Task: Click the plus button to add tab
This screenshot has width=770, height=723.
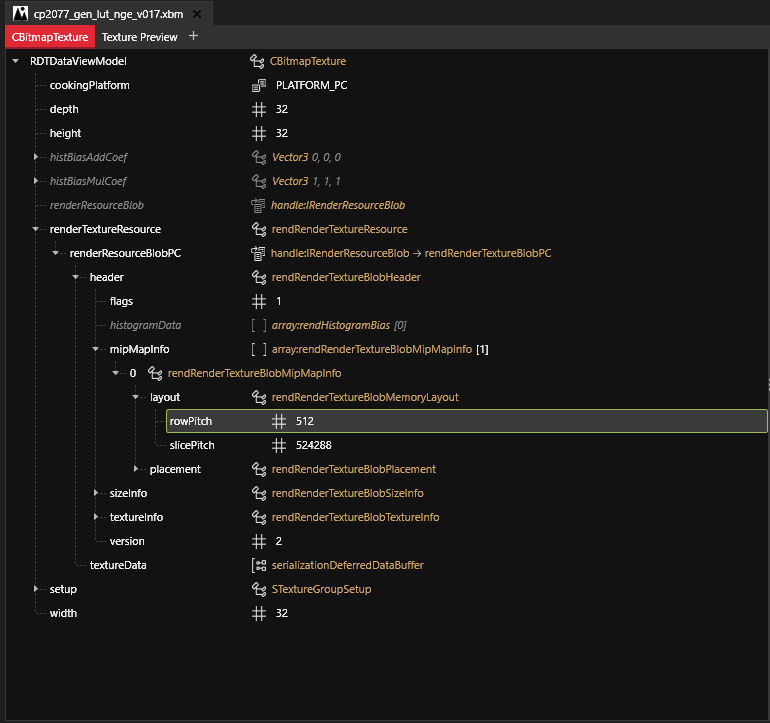Action: pyautogui.click(x=193, y=37)
